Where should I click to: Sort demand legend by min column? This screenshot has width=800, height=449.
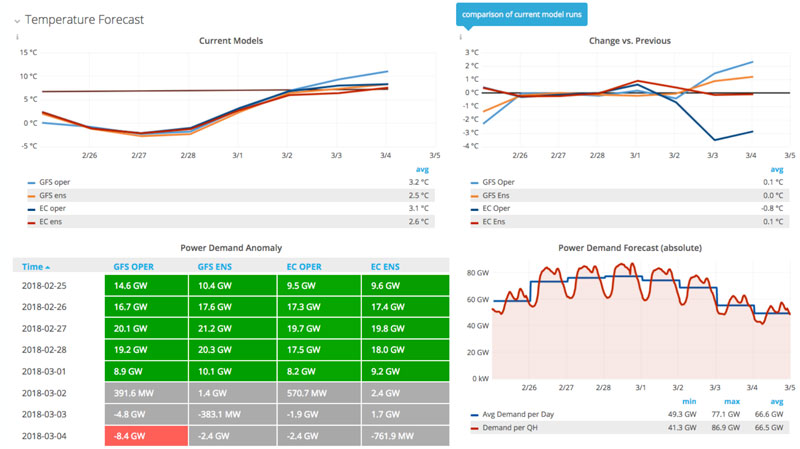pos(689,402)
